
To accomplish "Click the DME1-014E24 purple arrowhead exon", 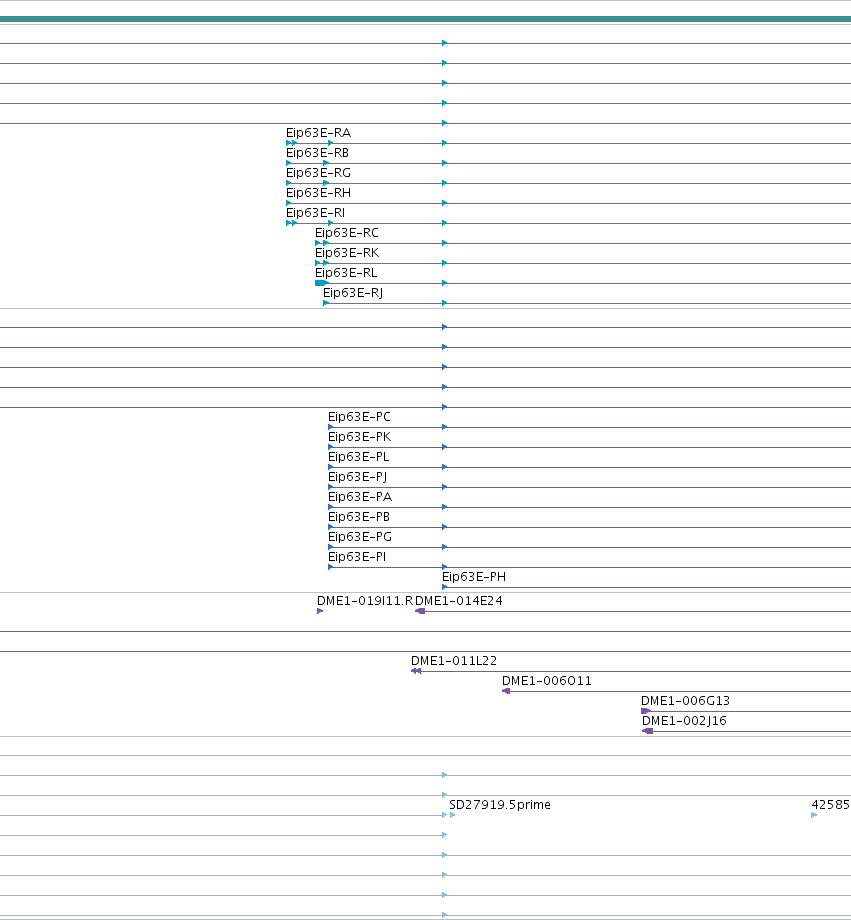I will (x=420, y=611).
